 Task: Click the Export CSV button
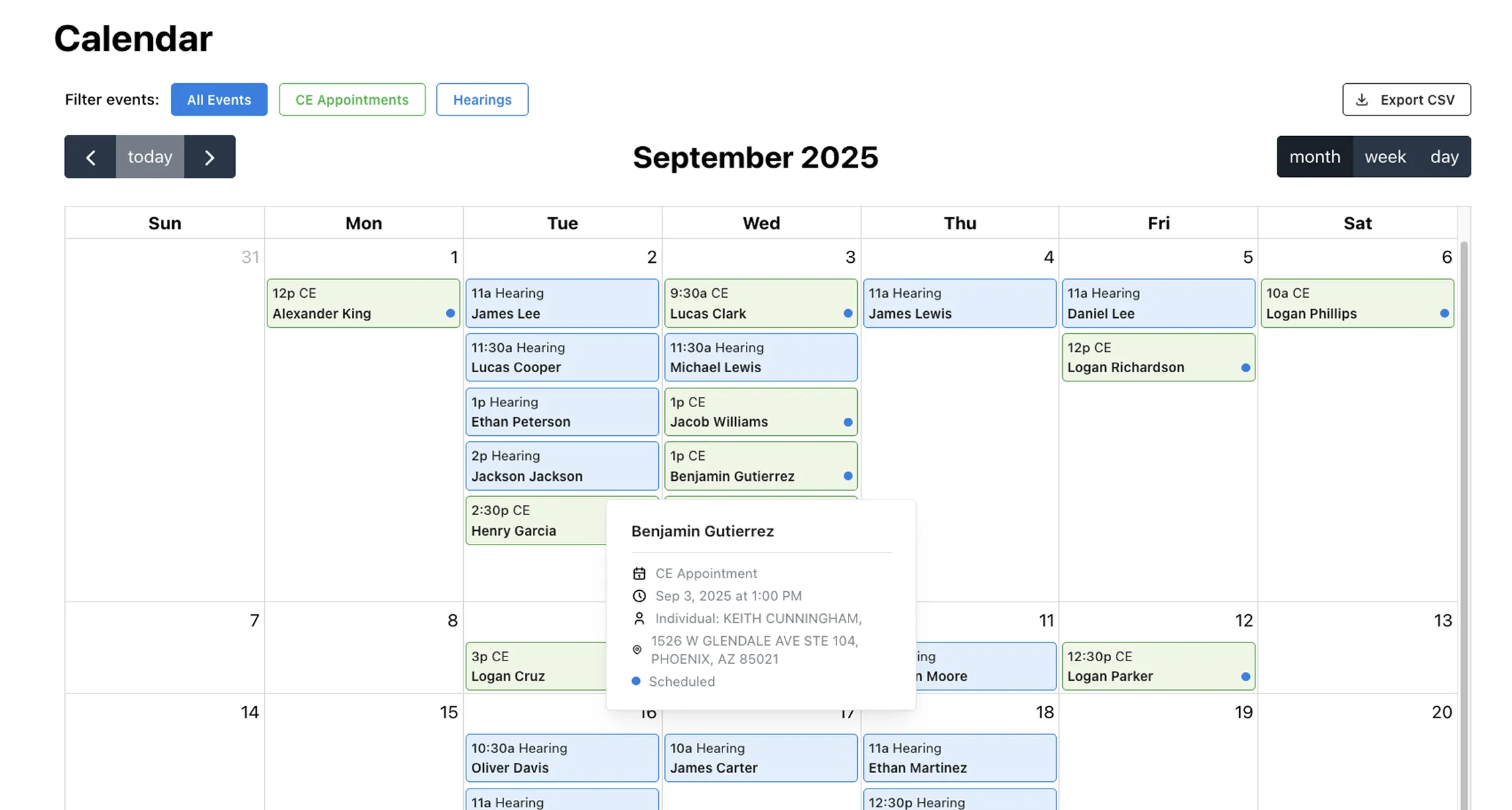point(1406,99)
